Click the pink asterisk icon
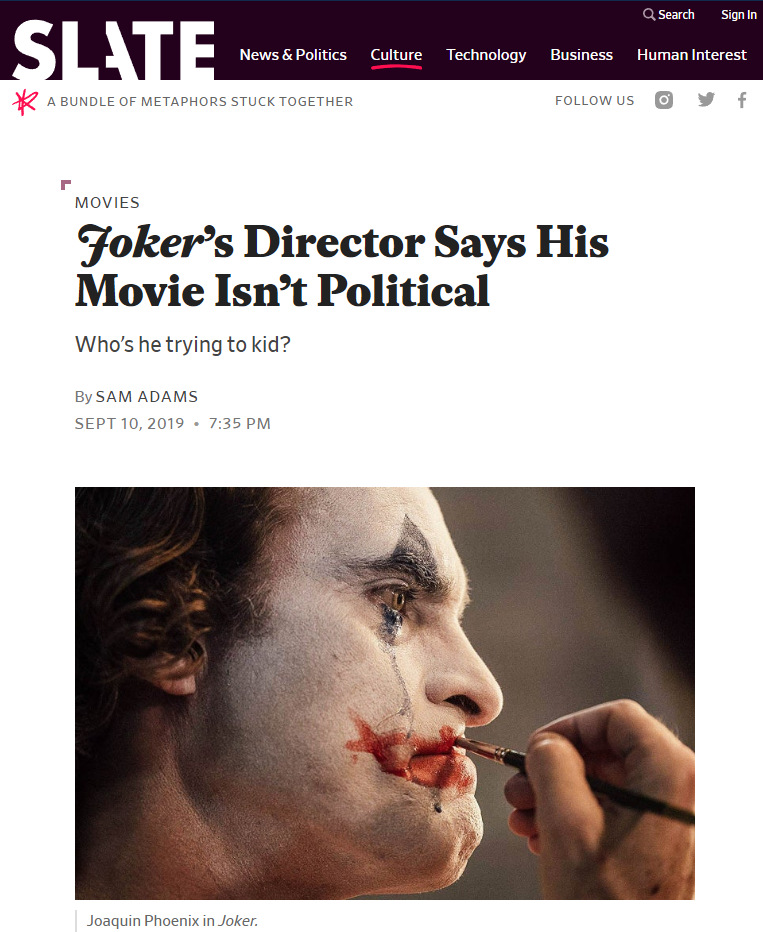This screenshot has height=932, width=763. point(25,102)
